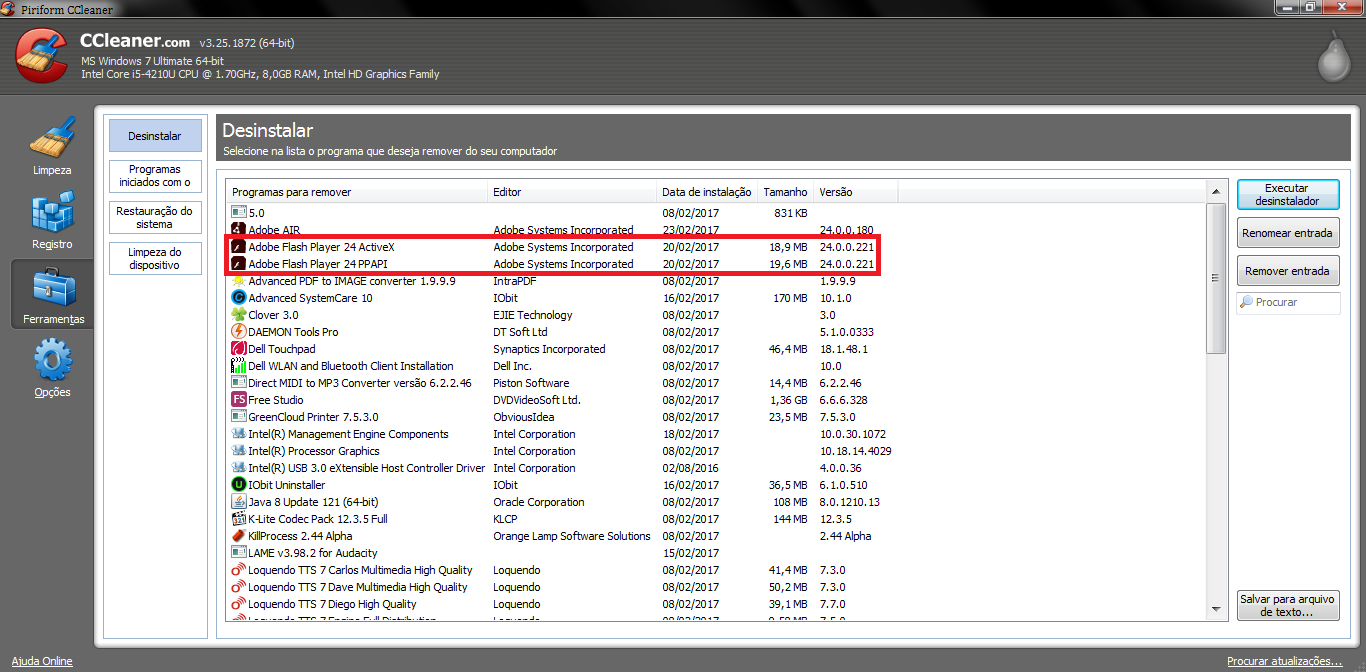Viewport: 1366px width, 672px height.
Task: Sort by Programas para remover column
Action: point(357,192)
